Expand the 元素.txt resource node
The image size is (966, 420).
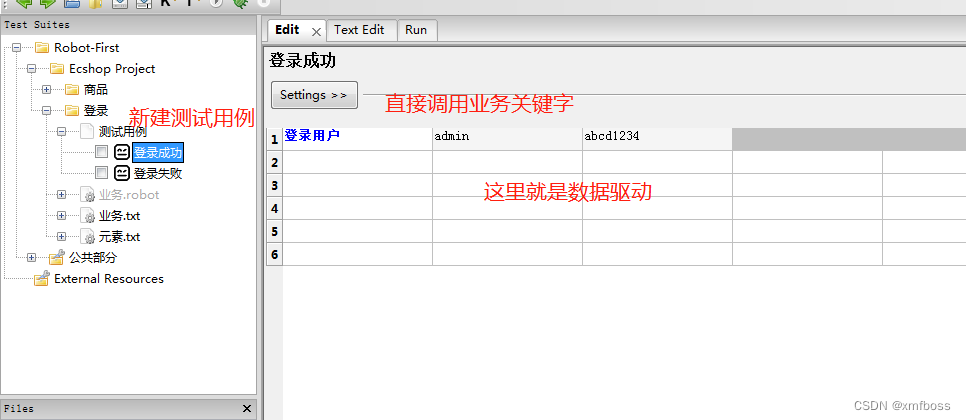coord(62,236)
